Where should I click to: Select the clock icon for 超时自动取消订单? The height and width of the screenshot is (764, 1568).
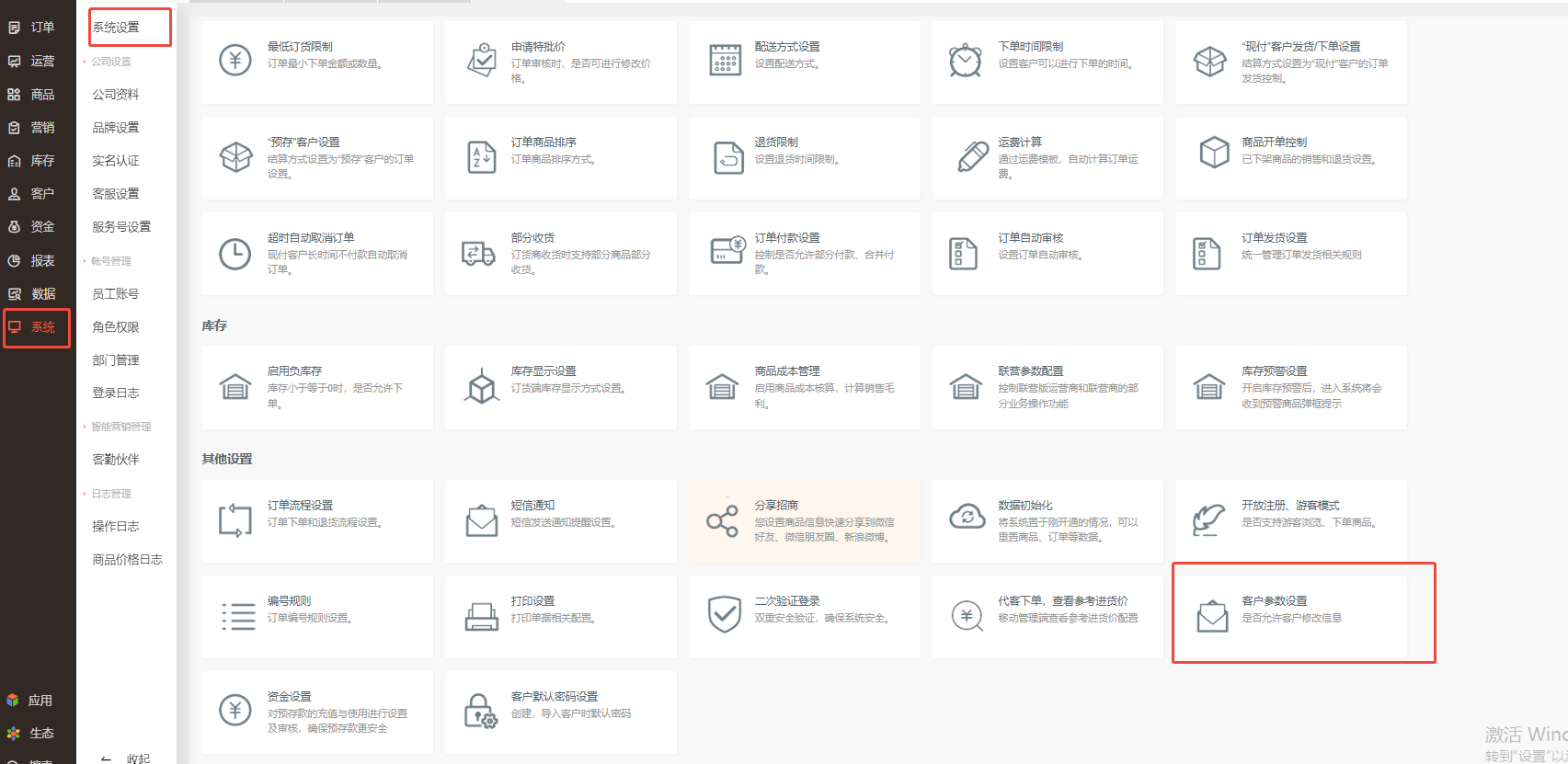click(235, 253)
